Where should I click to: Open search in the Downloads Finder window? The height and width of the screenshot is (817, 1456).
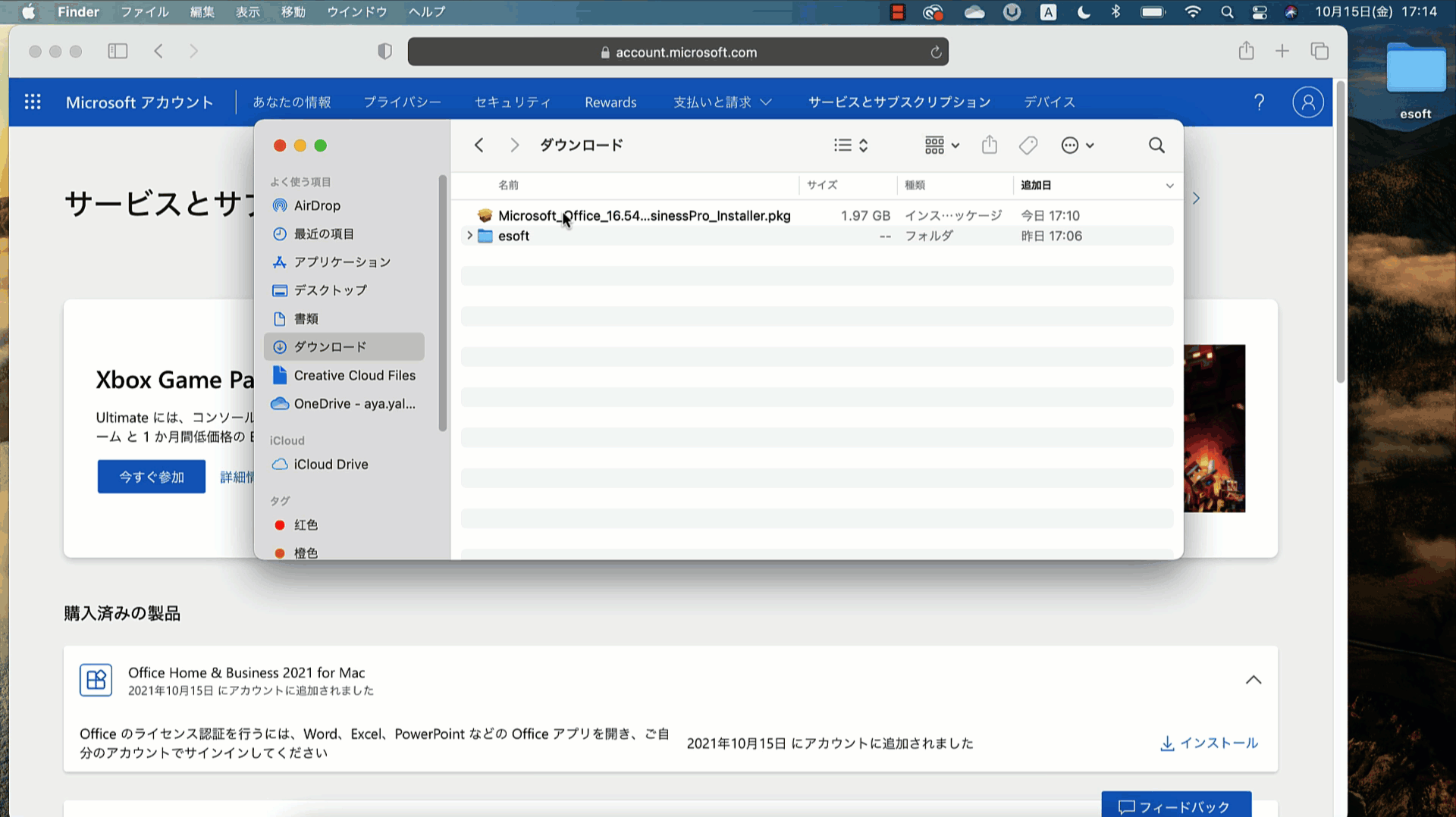1156,145
